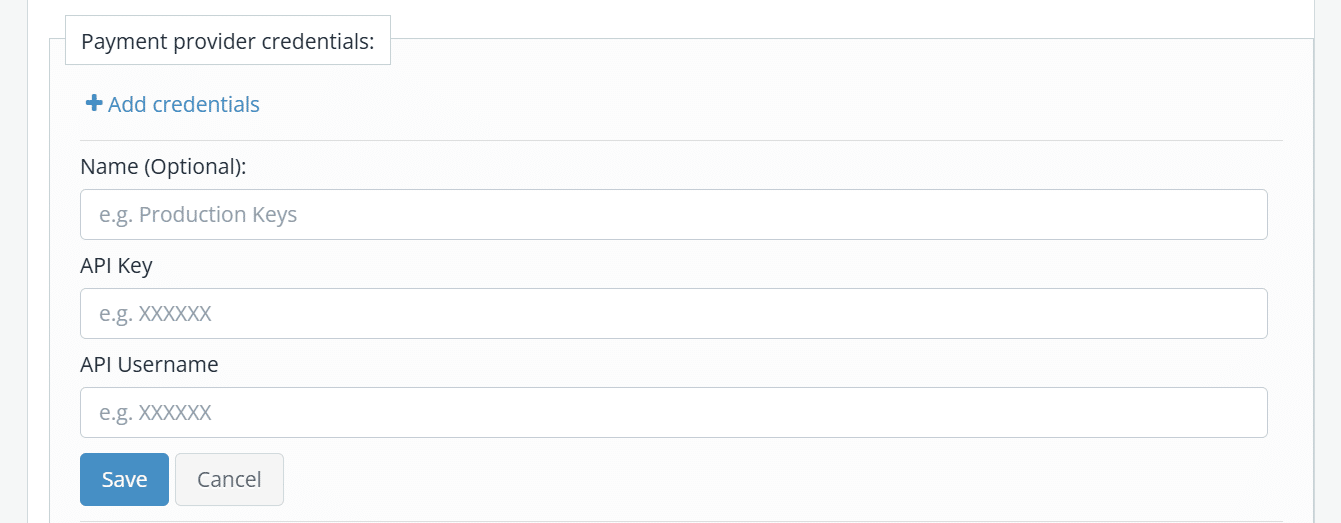
Task: Place cursor in the Production Keys placeholder field
Action: (674, 214)
